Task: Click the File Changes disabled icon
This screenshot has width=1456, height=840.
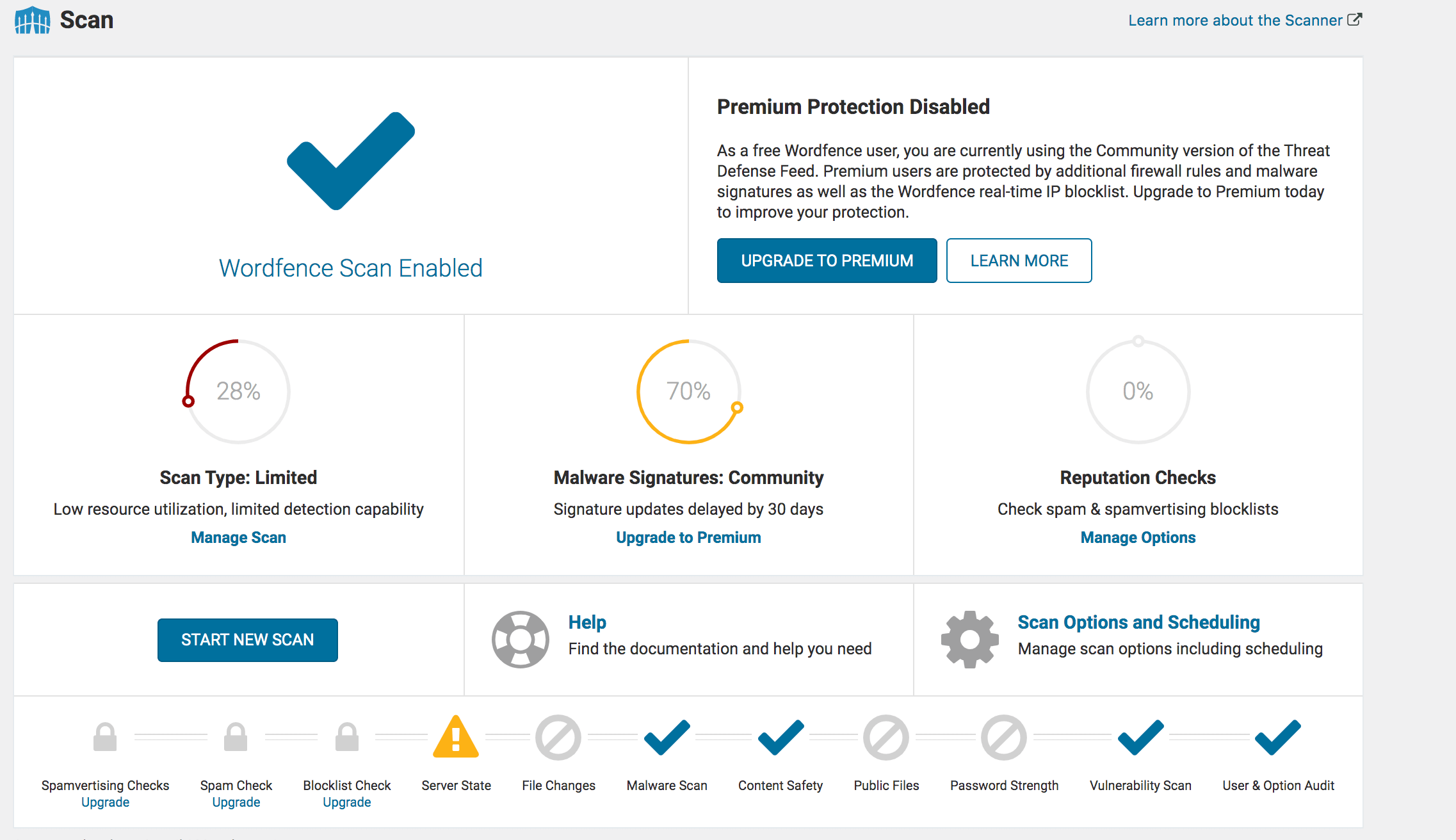Action: point(558,738)
